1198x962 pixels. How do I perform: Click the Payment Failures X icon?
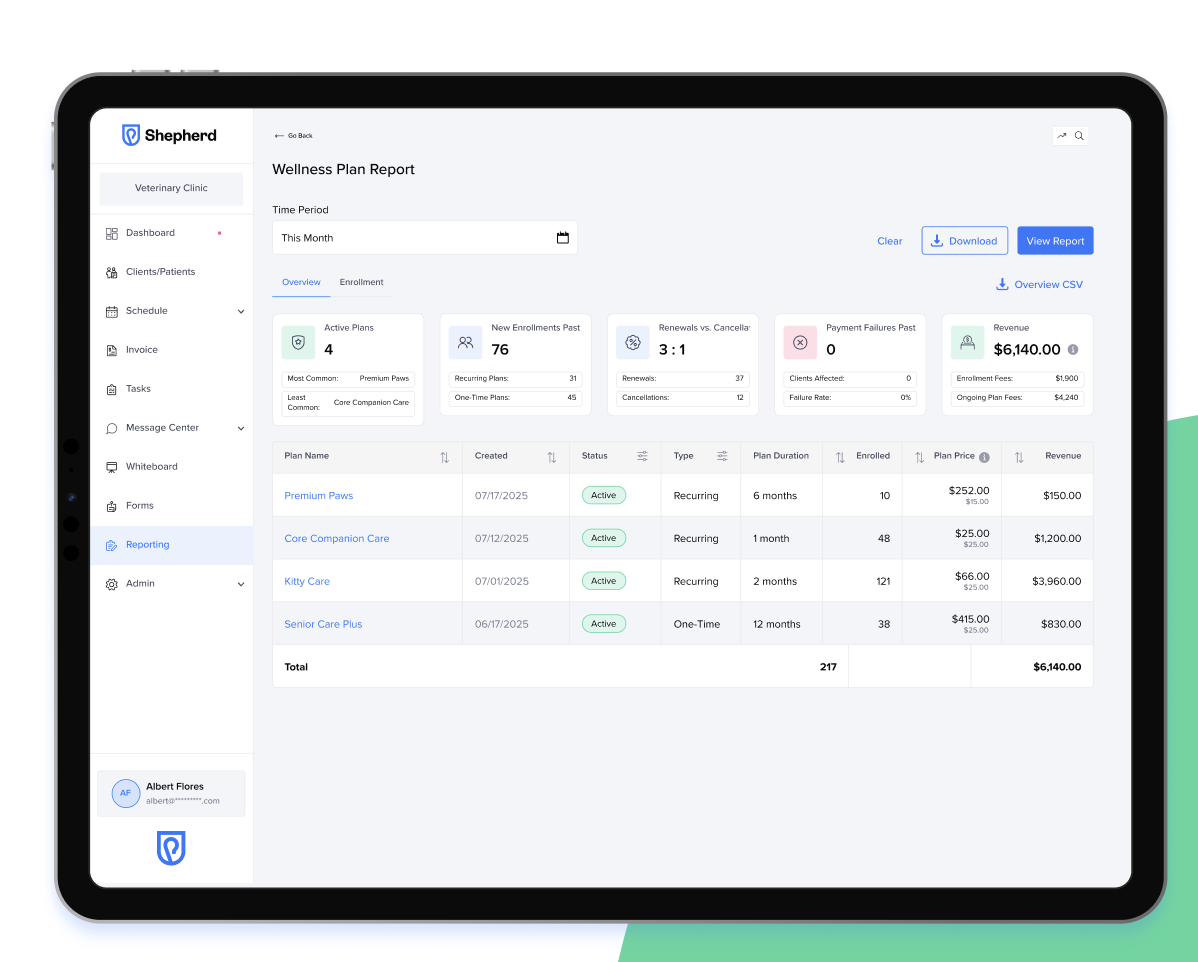[x=800, y=342]
